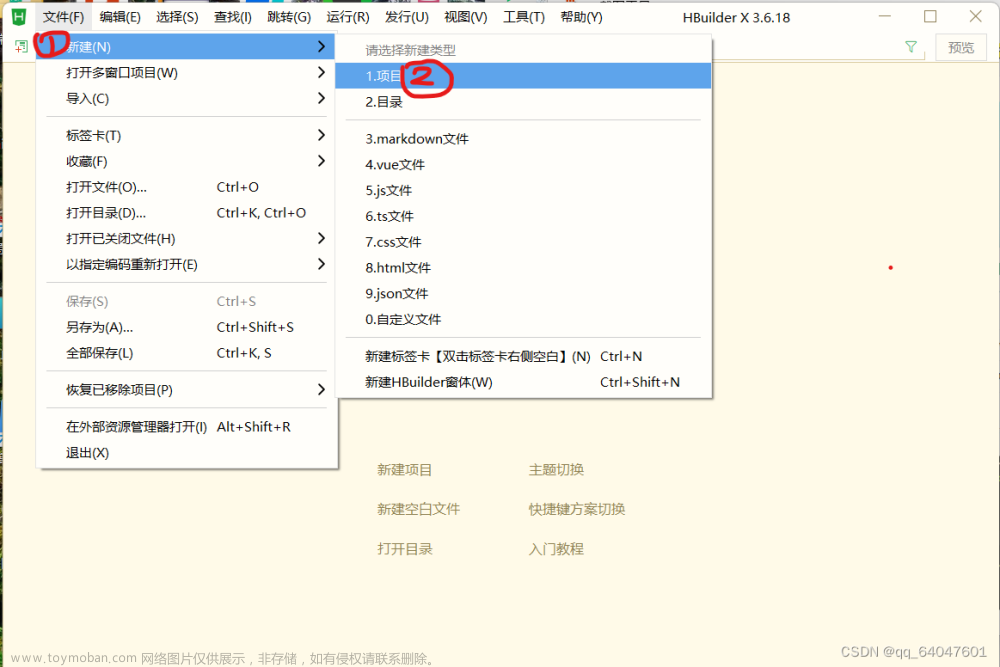This screenshot has width=1000, height=667.
Task: Select 新建标签卡 Ctrl+N entry
Action: click(x=523, y=356)
